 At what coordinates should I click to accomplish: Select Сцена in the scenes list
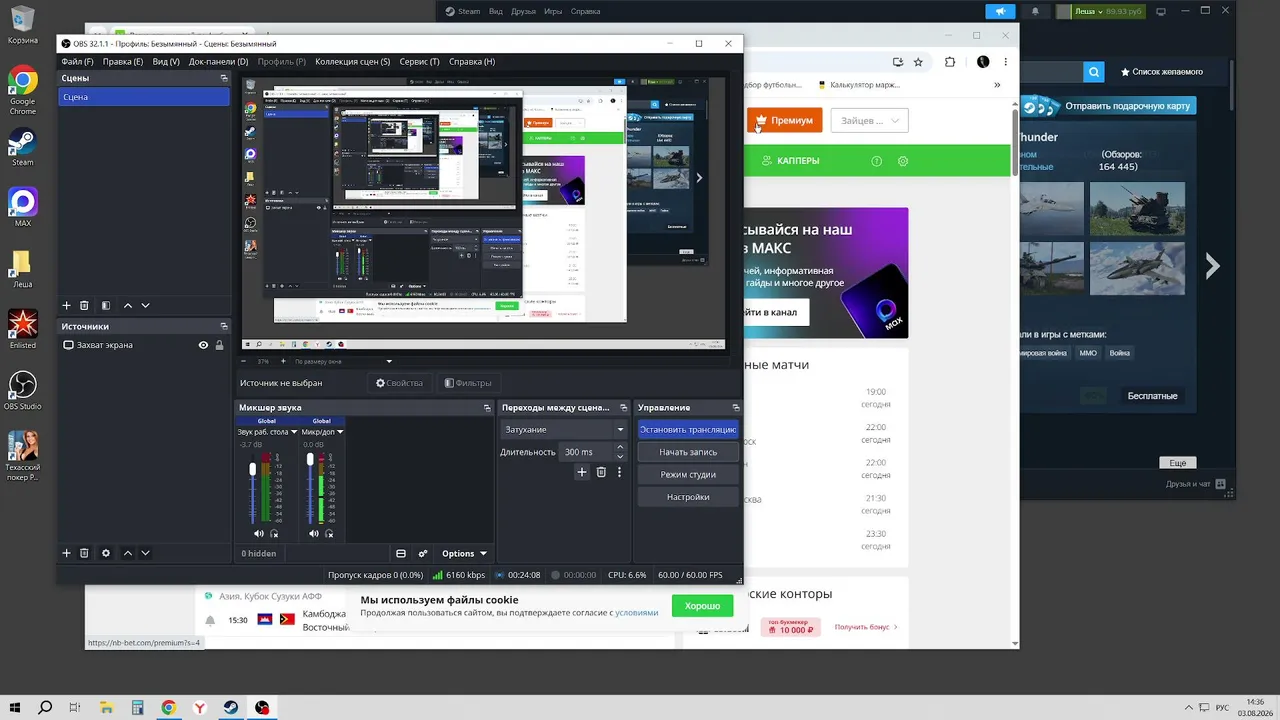[x=144, y=97]
